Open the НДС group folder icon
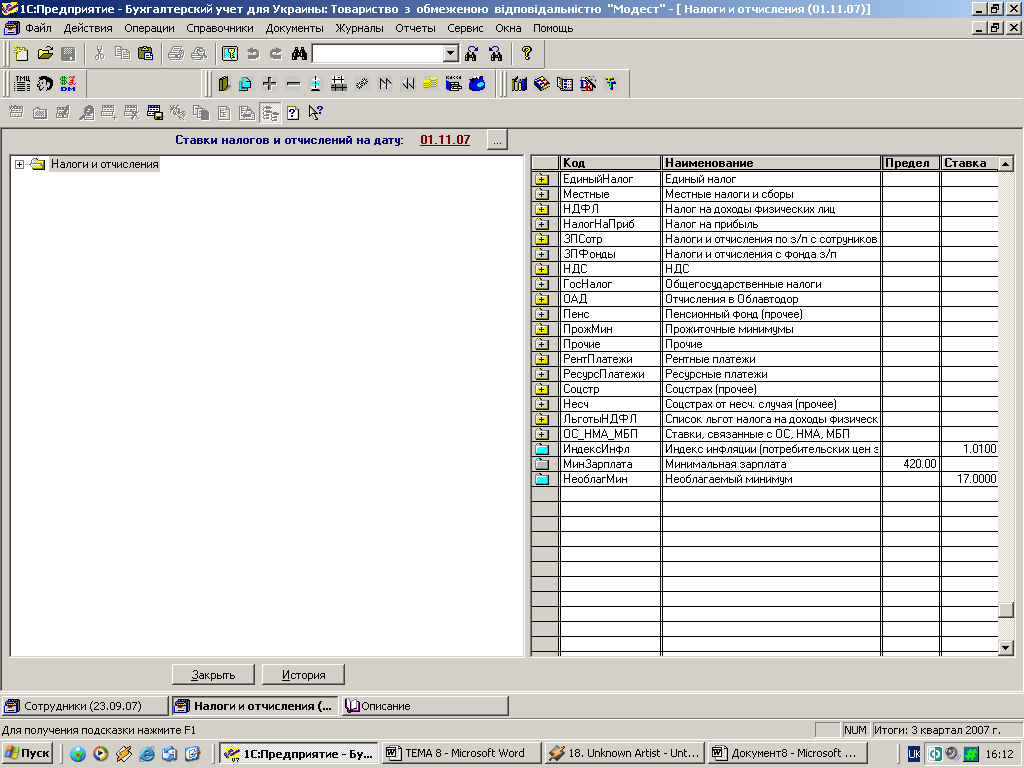The width and height of the screenshot is (1024, 768). pyautogui.click(x=541, y=269)
